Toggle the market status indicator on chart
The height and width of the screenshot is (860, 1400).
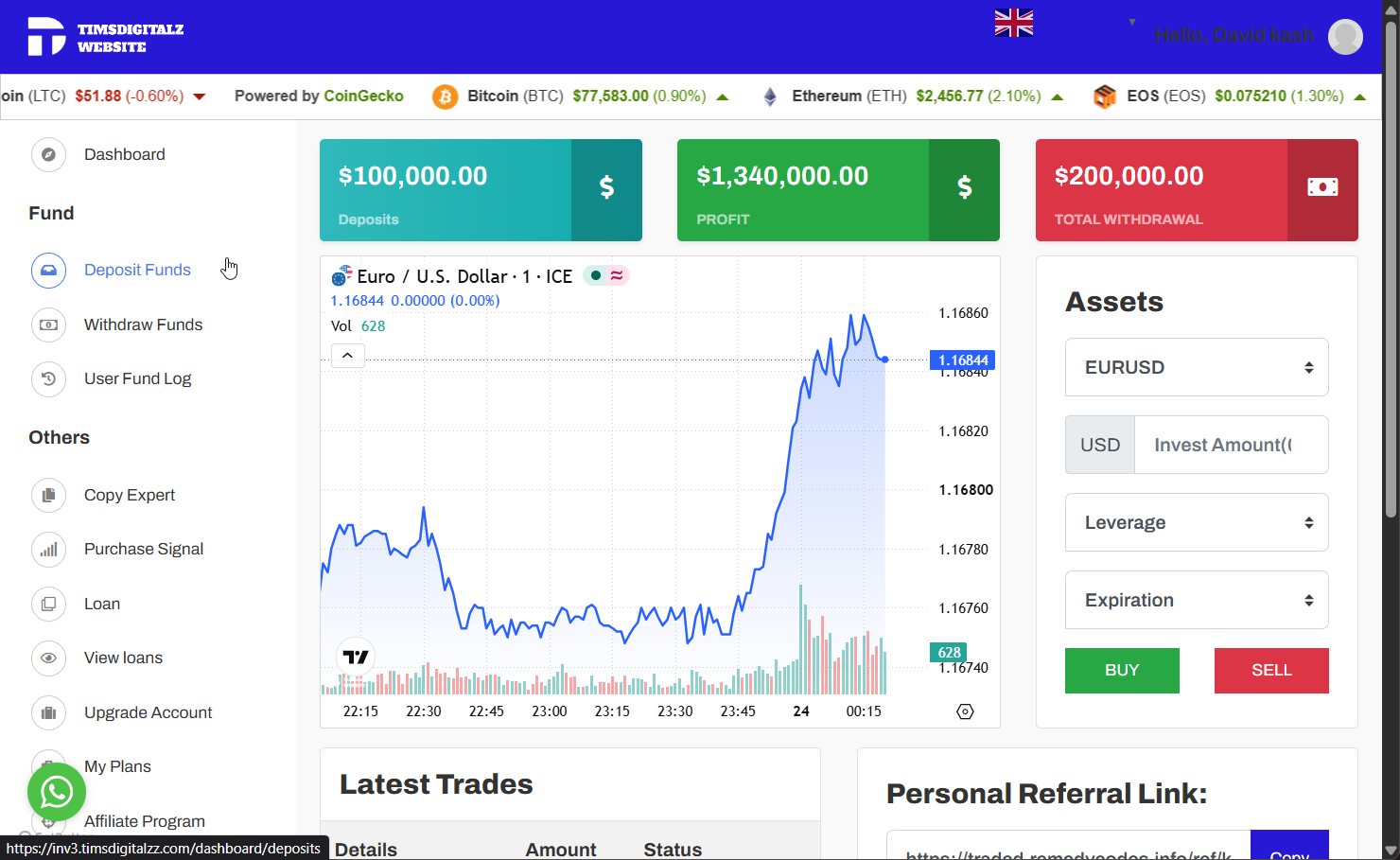(x=596, y=275)
